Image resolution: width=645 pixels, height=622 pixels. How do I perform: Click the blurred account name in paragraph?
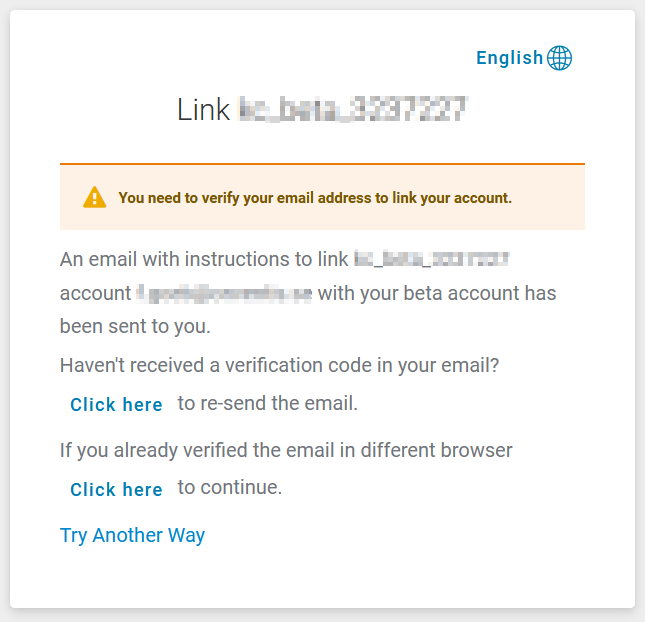click(432, 260)
